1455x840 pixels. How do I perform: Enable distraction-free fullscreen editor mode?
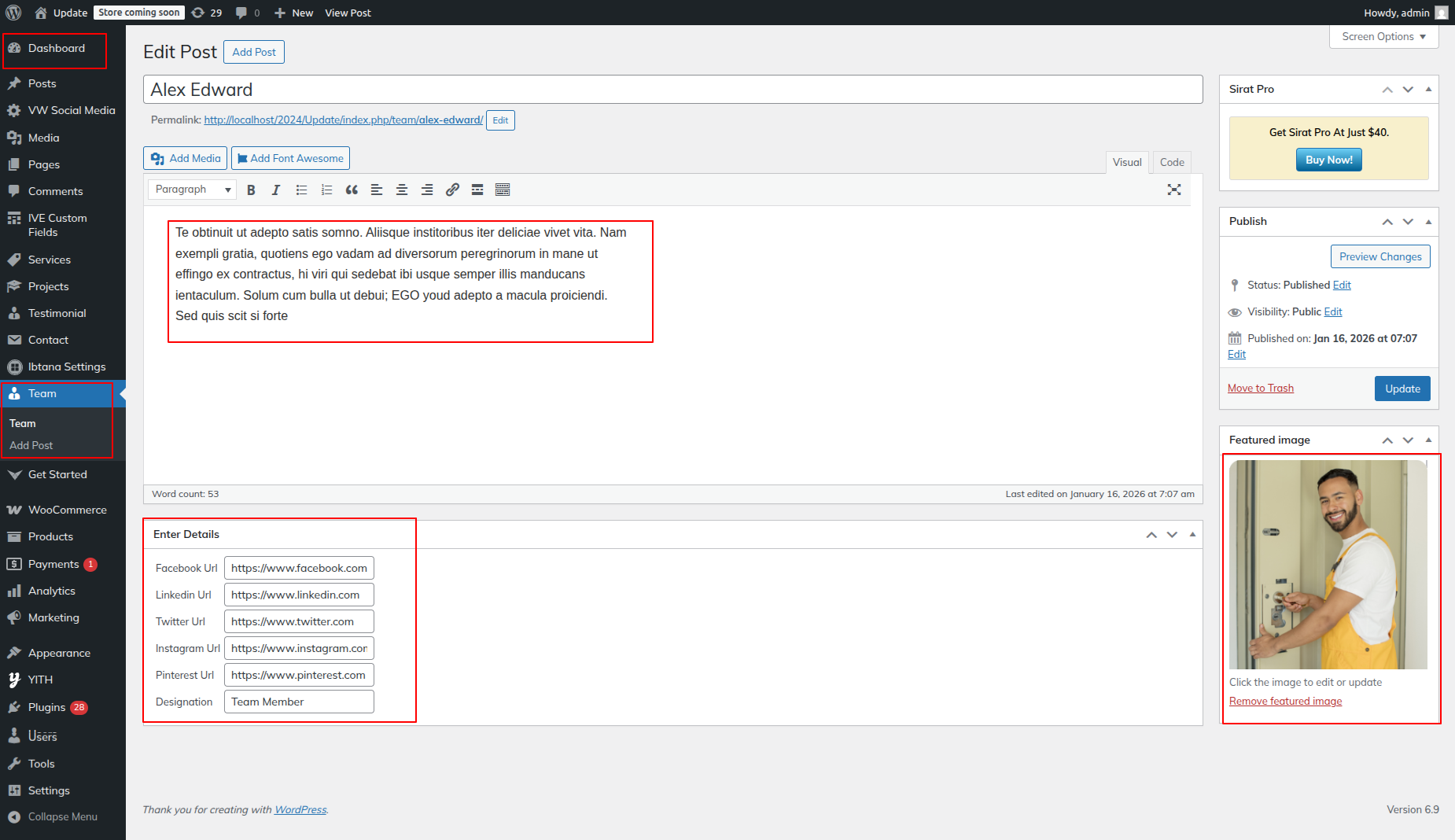[x=1173, y=190]
